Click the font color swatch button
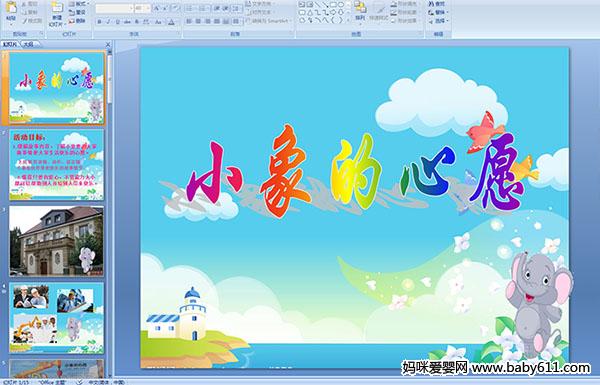This screenshot has width=600, height=385. point(171,22)
